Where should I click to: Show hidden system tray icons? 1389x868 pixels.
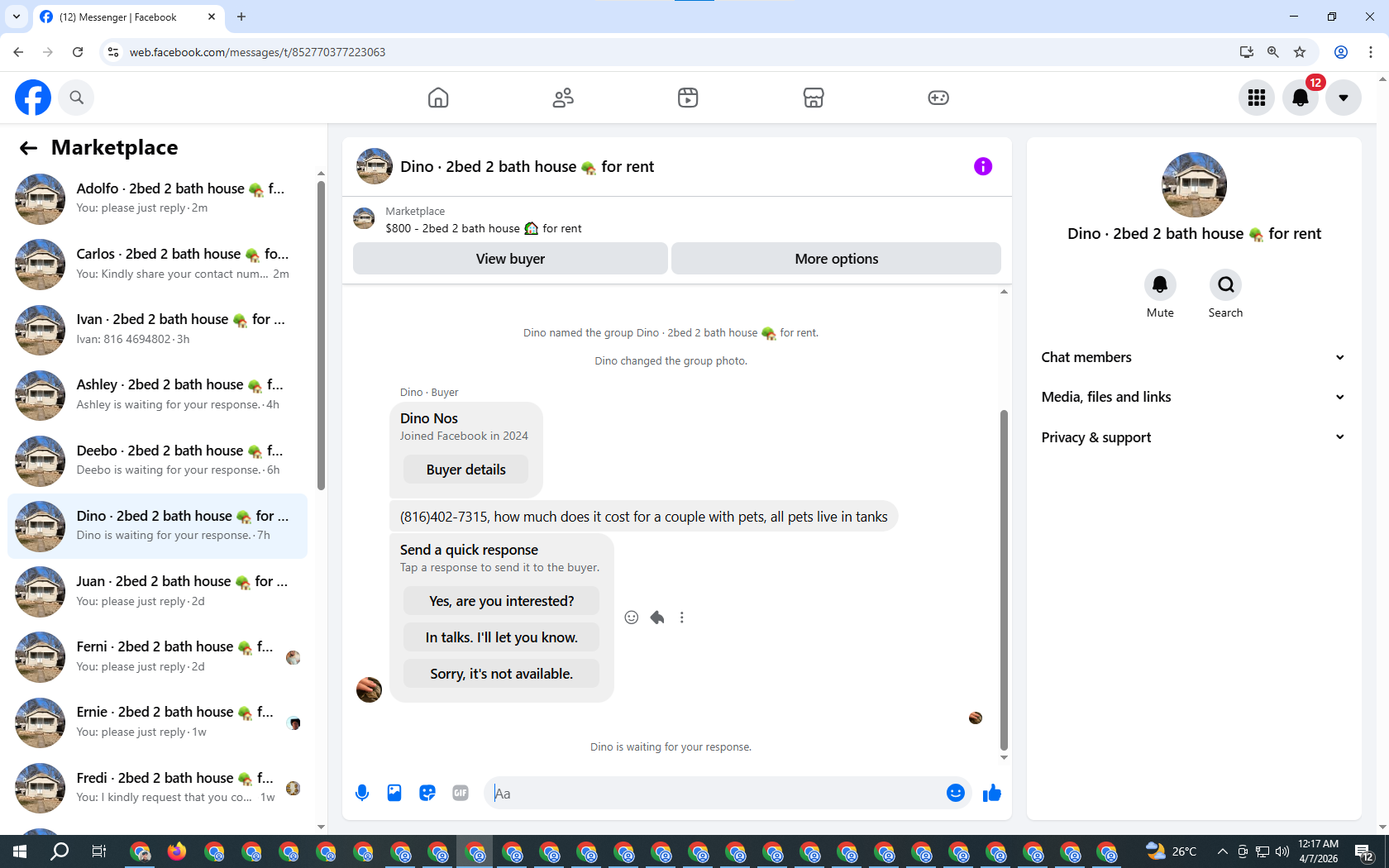tap(1222, 851)
